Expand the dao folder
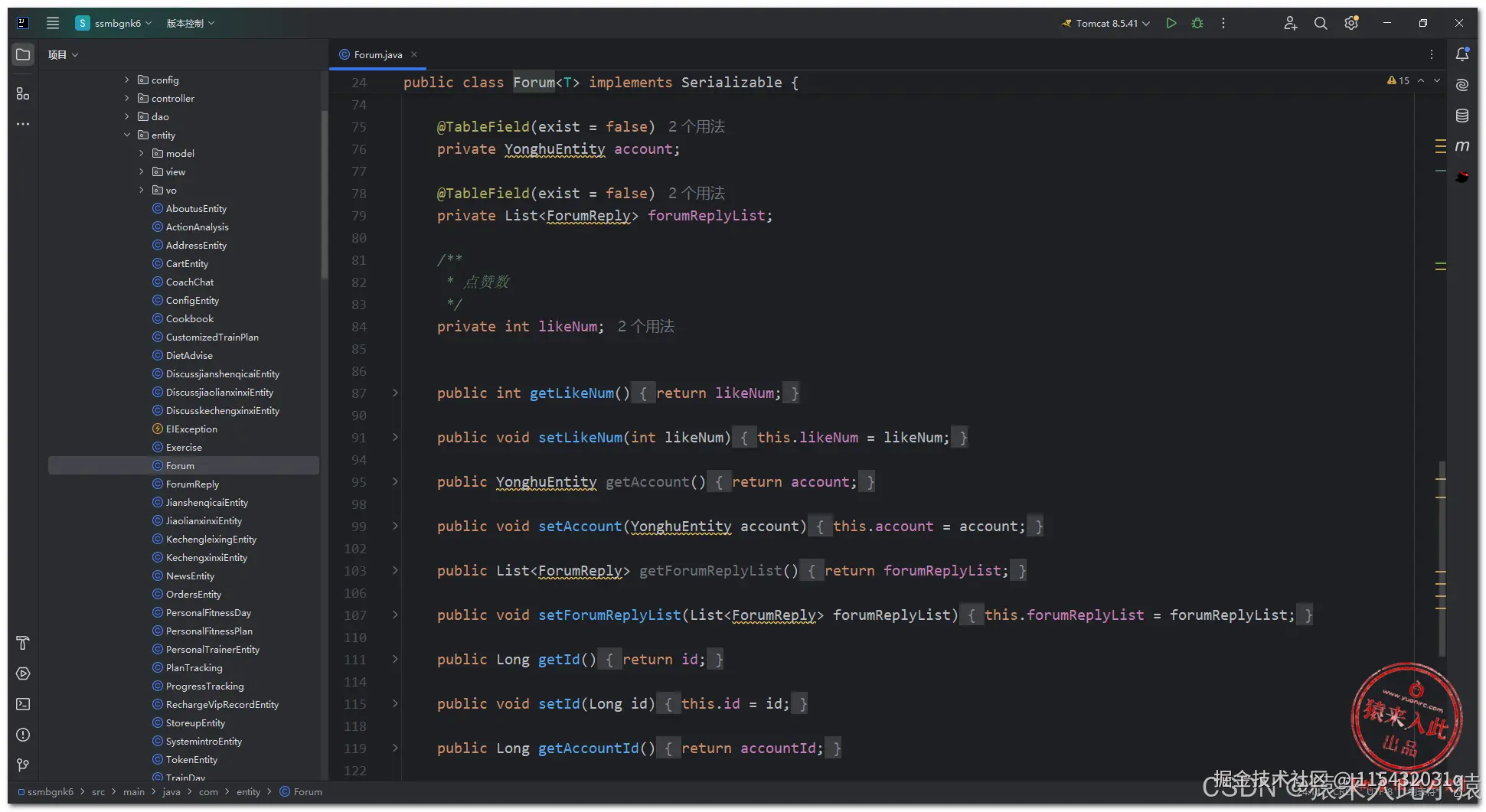The image size is (1486, 812). pos(127,116)
